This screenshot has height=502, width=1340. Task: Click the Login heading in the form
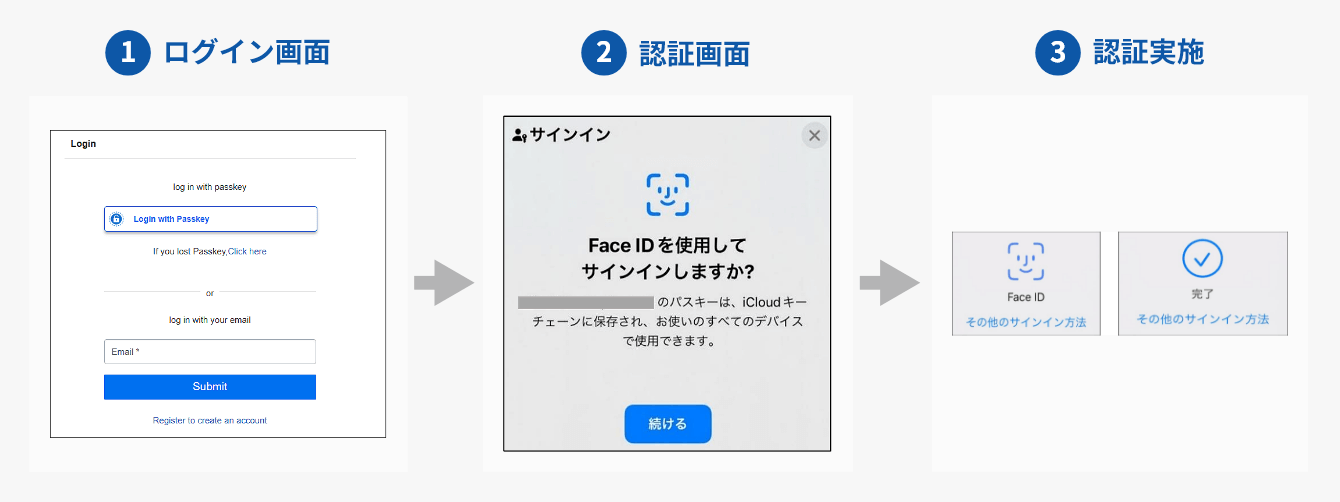83,144
